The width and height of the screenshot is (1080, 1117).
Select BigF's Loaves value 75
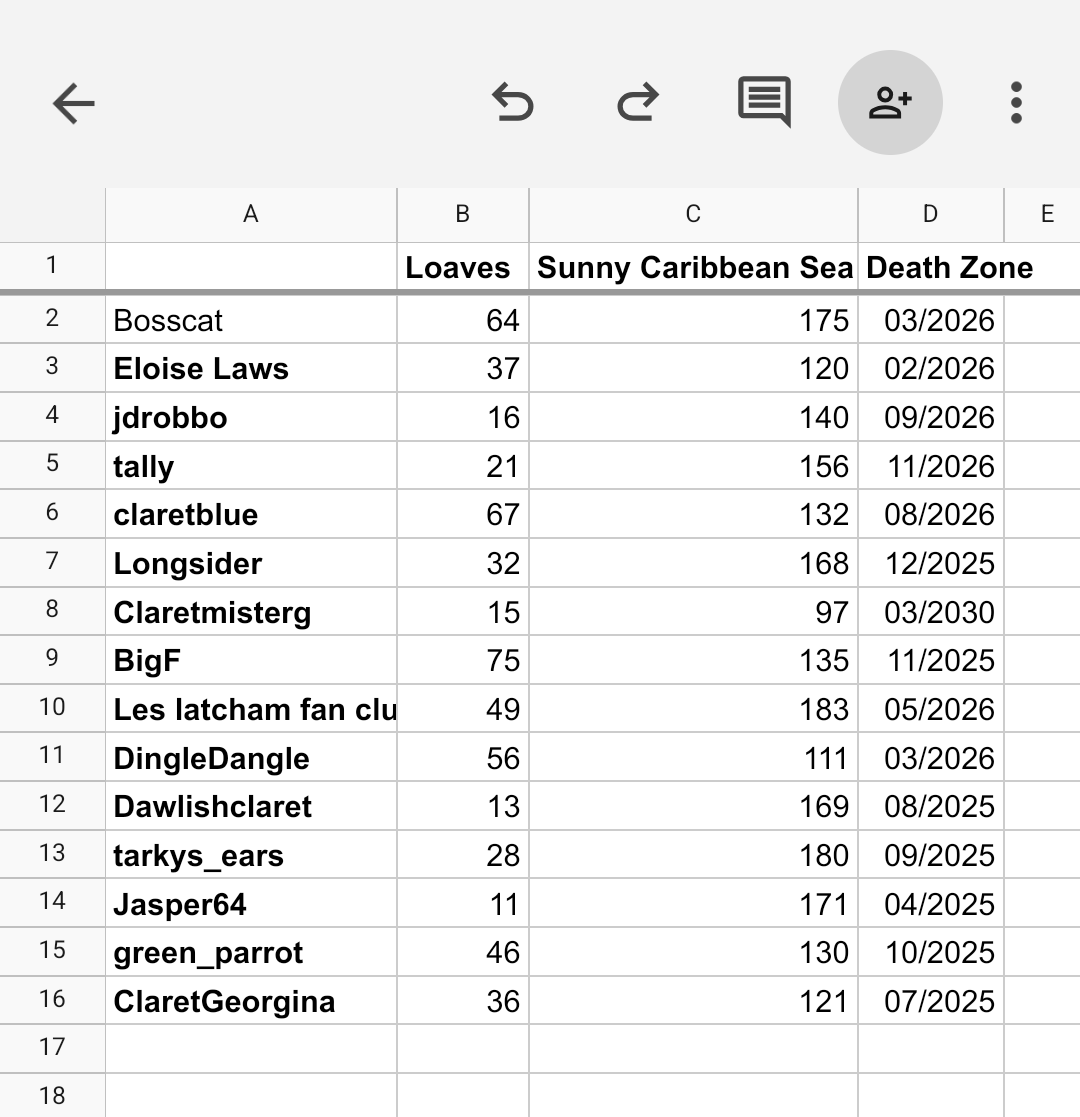point(462,661)
